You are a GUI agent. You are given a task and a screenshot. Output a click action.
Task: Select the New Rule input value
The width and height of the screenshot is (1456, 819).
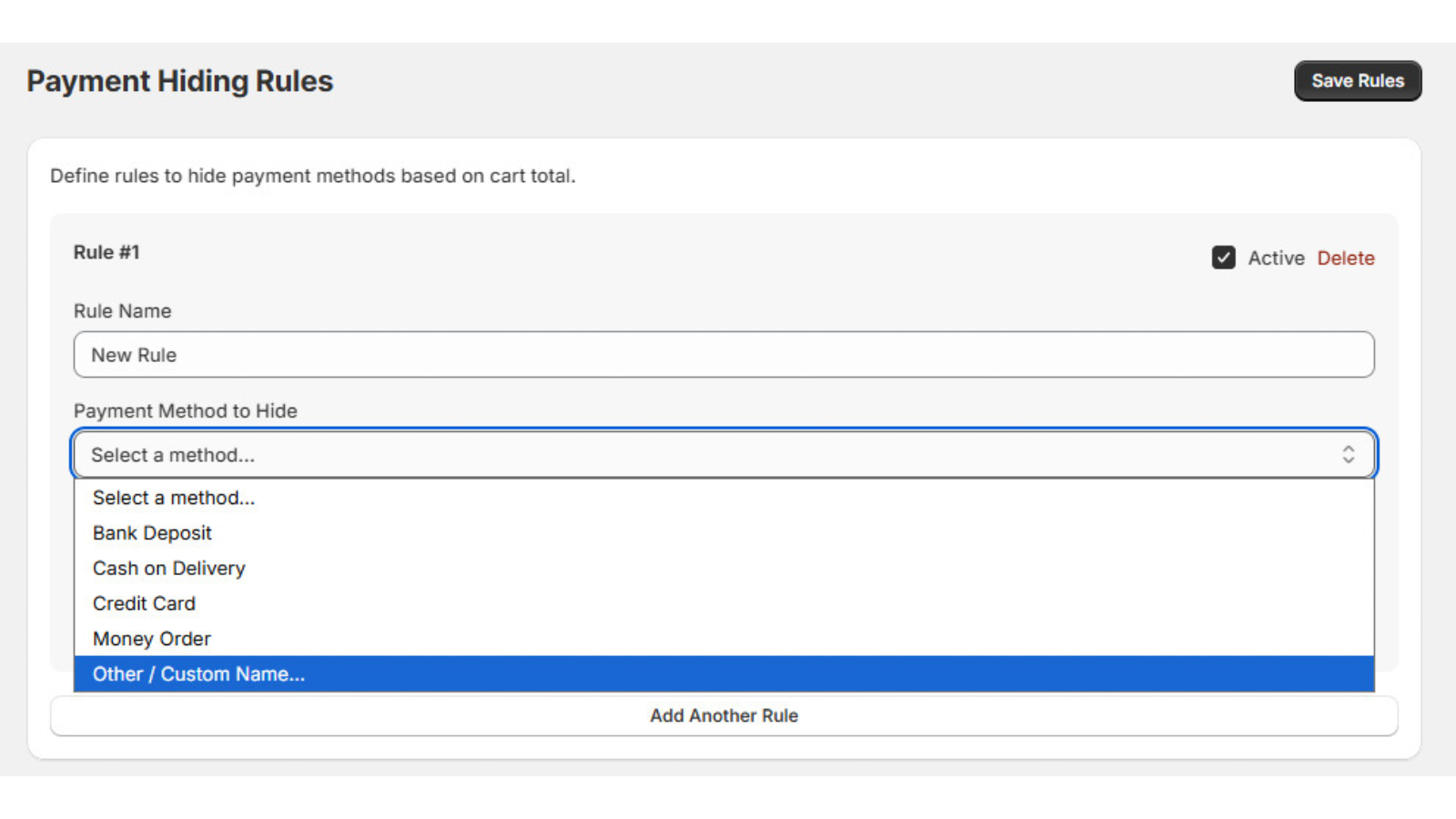pyautogui.click(x=133, y=355)
